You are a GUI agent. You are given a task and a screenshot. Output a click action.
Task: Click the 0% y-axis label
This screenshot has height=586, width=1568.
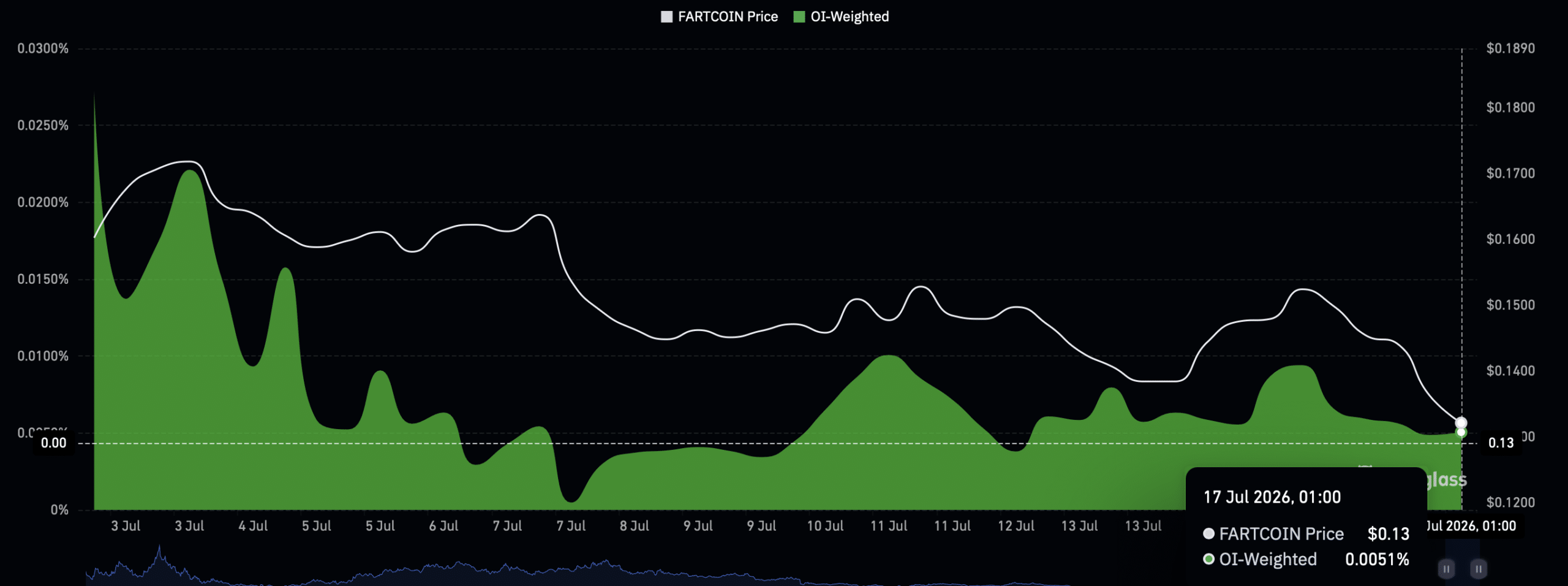[x=59, y=510]
